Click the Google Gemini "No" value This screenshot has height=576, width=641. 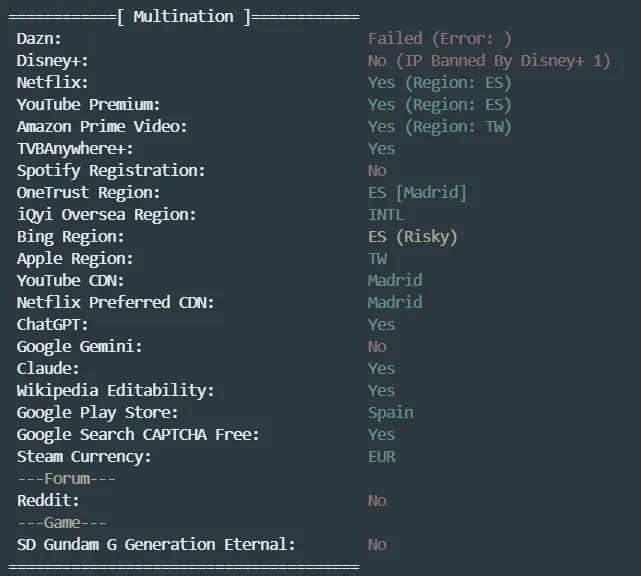[377, 347]
